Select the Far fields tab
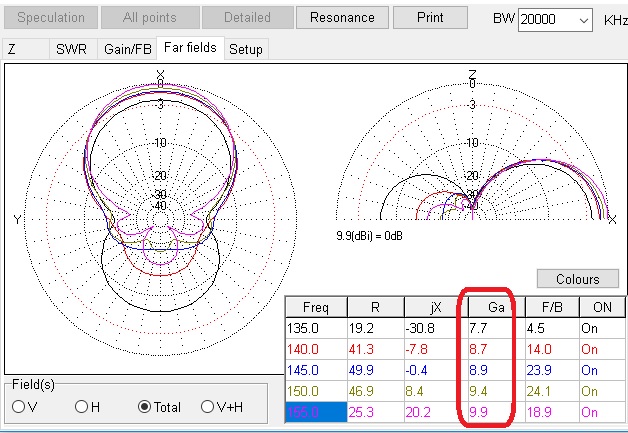Viewport: 628px width, 433px height. pyautogui.click(x=190, y=48)
